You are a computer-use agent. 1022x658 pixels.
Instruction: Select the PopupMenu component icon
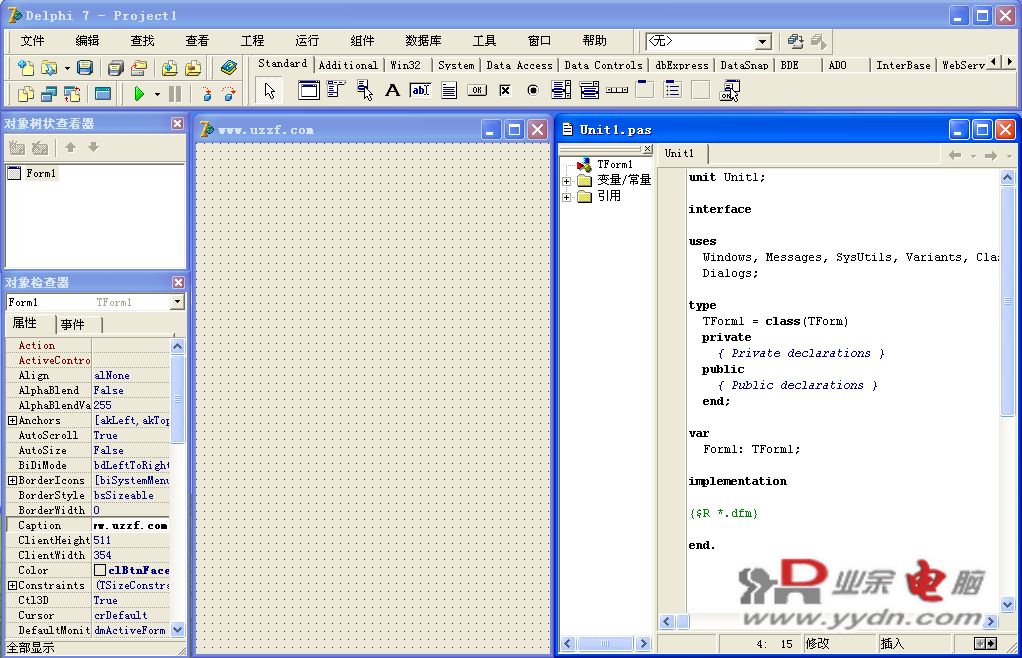click(x=364, y=90)
